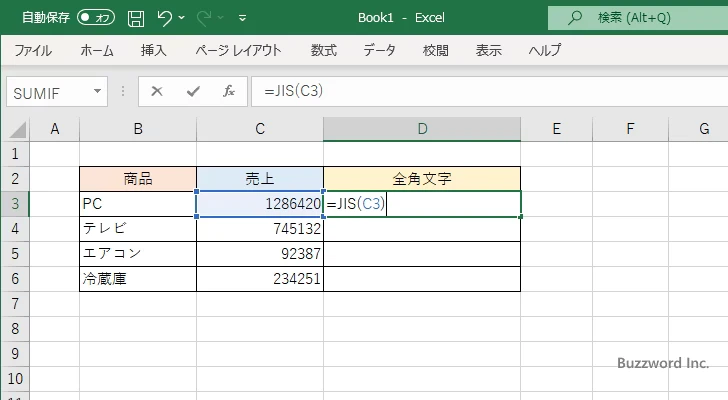Select column A header
The height and width of the screenshot is (400, 728).
(55, 129)
